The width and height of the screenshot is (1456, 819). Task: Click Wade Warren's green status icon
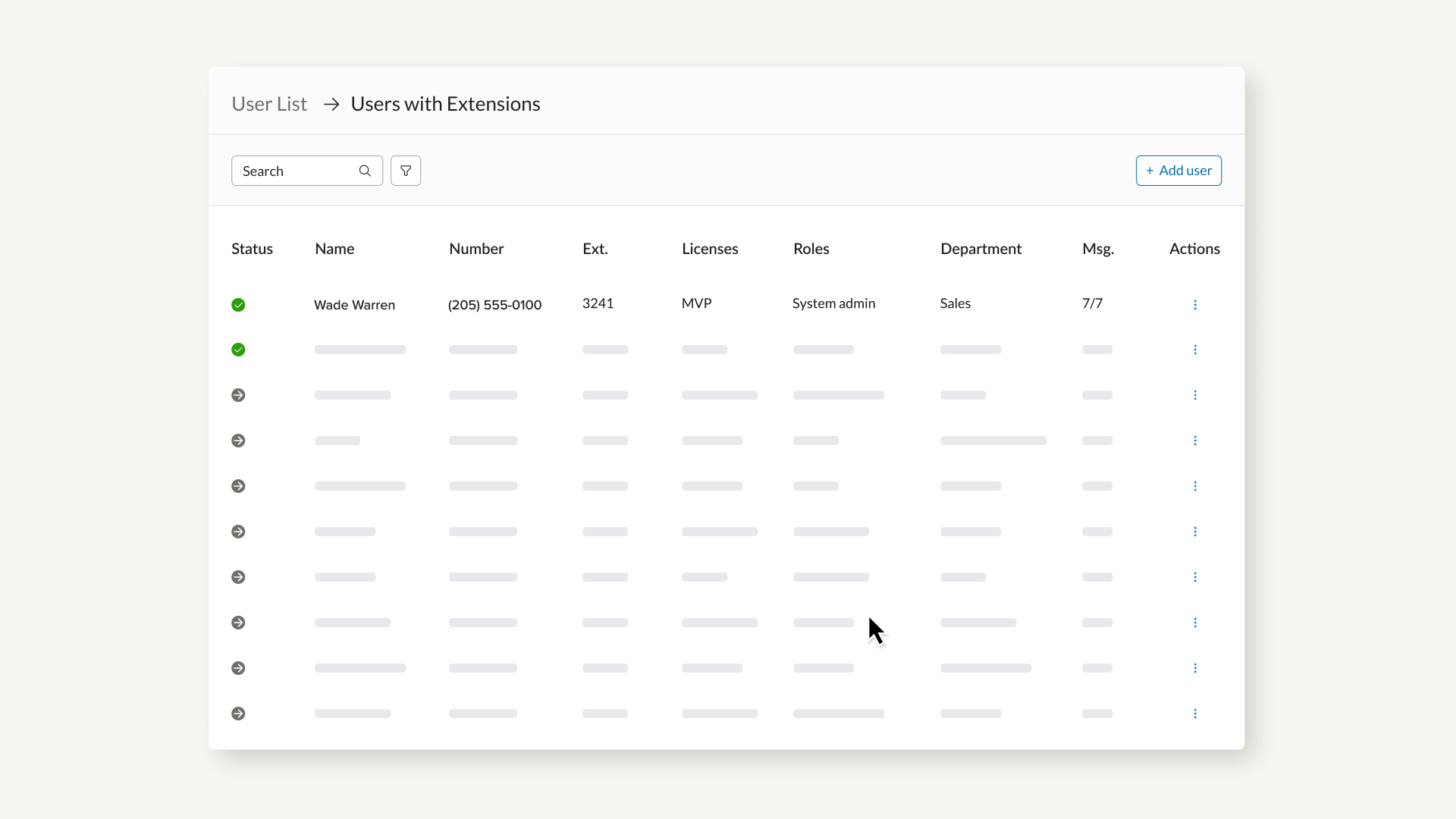click(x=238, y=305)
